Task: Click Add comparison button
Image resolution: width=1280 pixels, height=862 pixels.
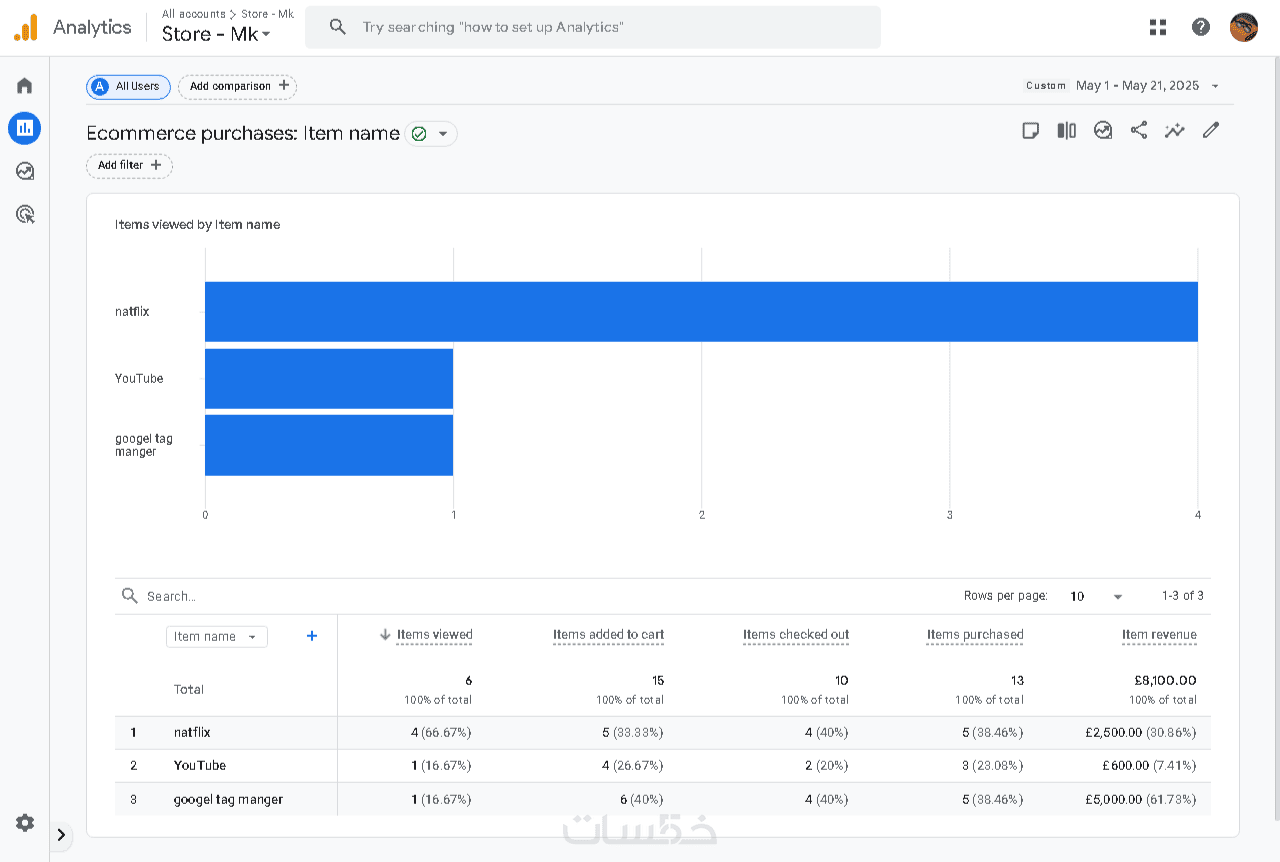Action: (x=238, y=87)
